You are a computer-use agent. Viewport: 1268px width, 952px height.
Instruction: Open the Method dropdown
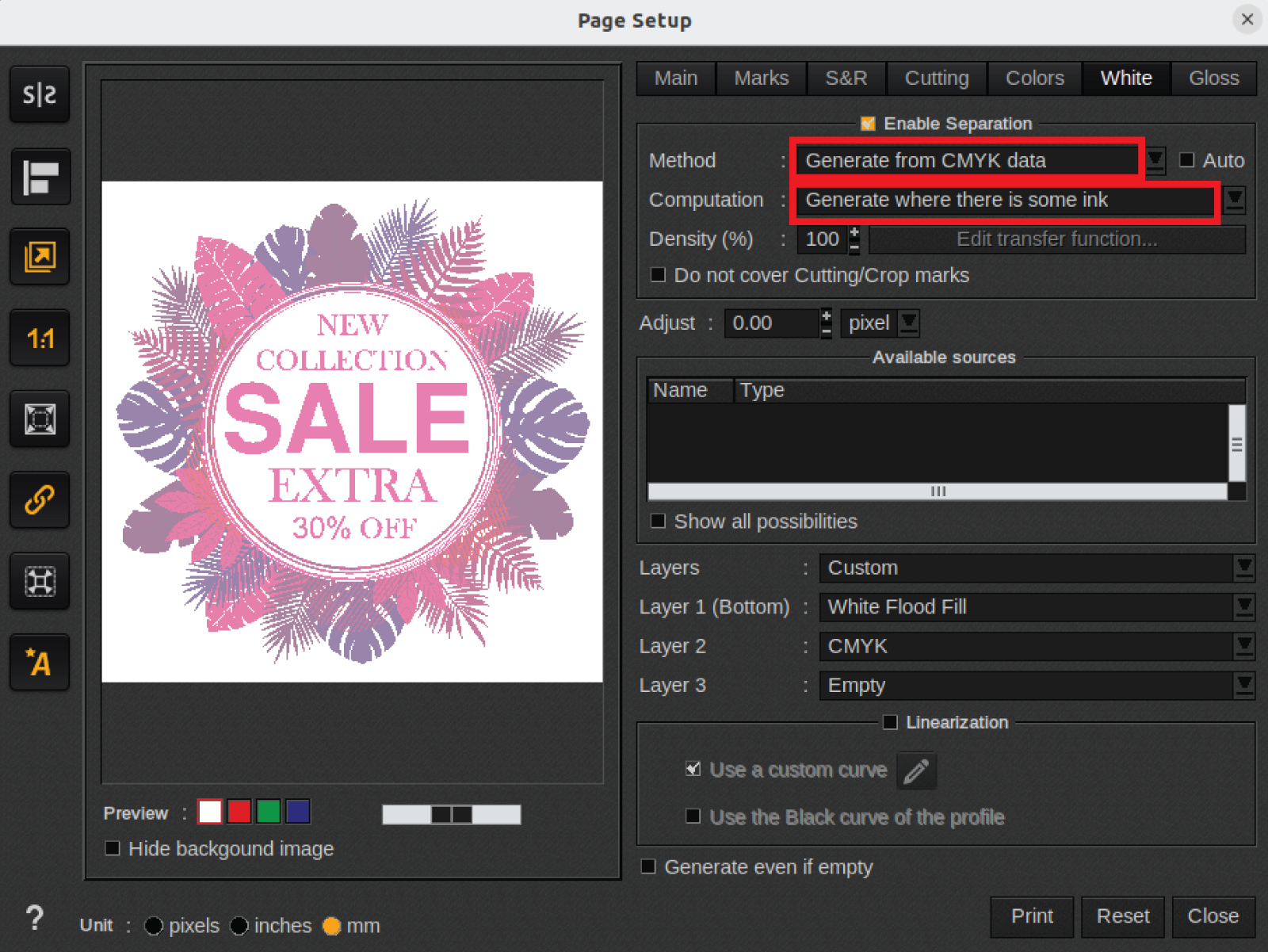click(x=1155, y=160)
